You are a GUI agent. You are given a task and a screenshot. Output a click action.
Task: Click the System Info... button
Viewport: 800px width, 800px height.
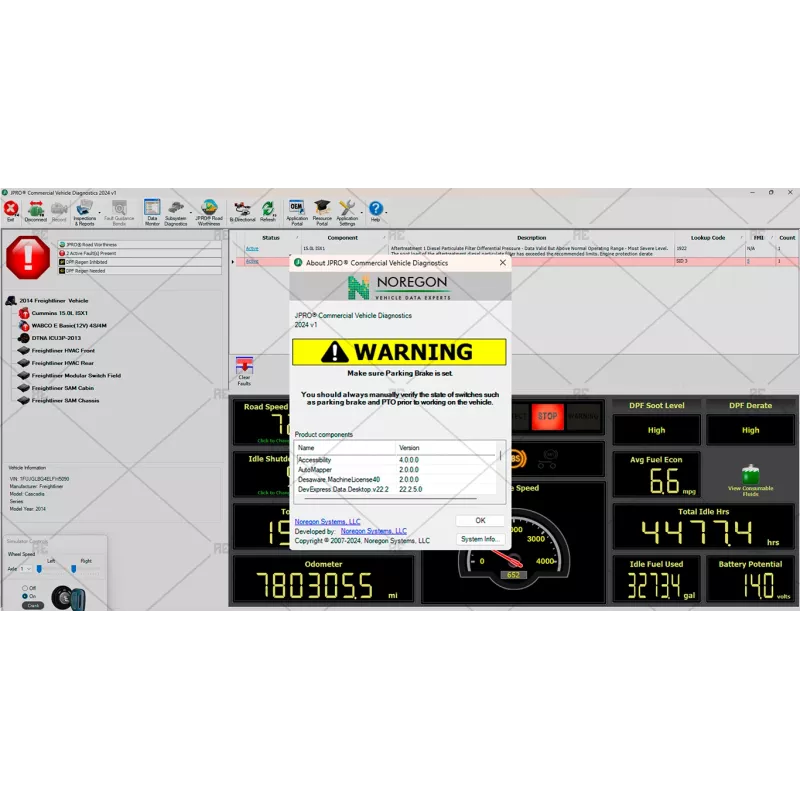point(480,539)
